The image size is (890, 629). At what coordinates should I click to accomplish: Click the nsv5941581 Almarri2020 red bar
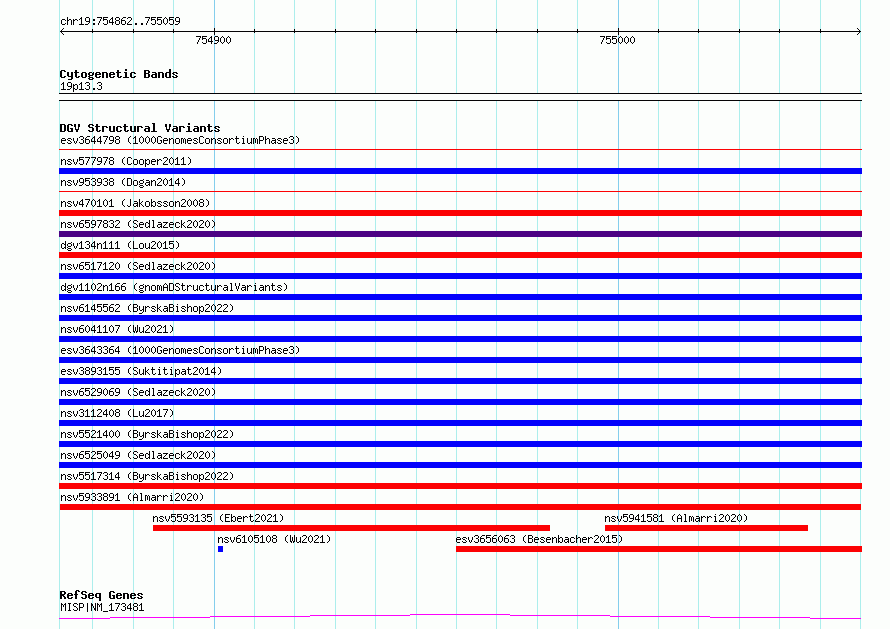click(706, 528)
